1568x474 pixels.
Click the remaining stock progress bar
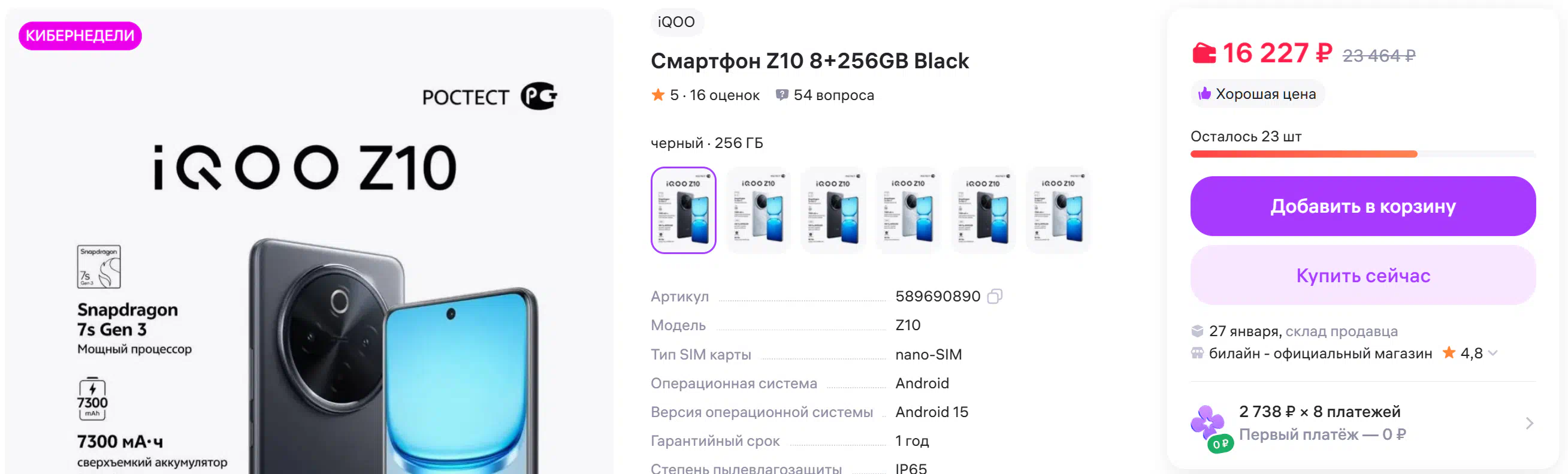[1362, 154]
